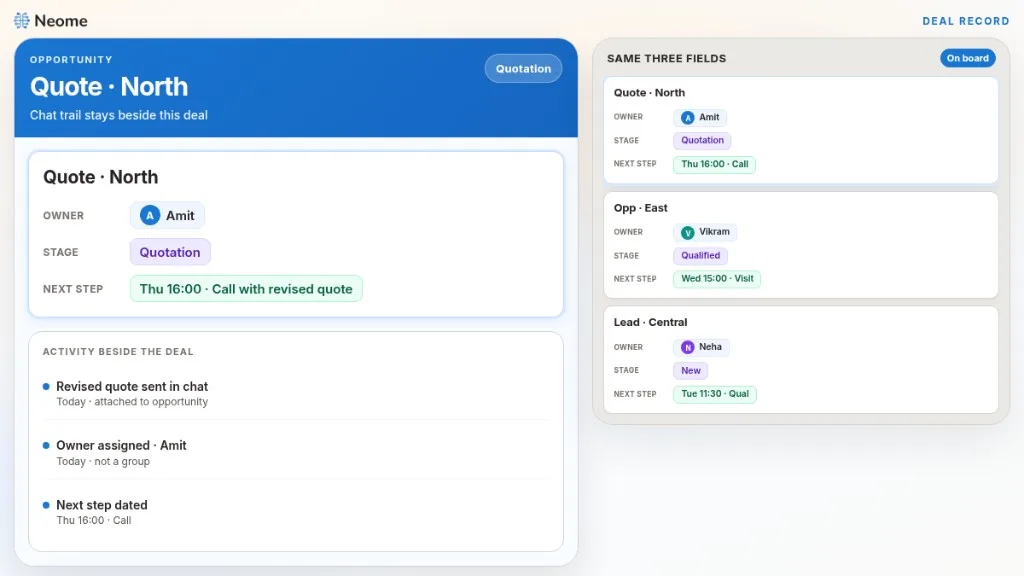The height and width of the screenshot is (576, 1024).
Task: Click 'Today · not a group' note
Action: coord(103,461)
